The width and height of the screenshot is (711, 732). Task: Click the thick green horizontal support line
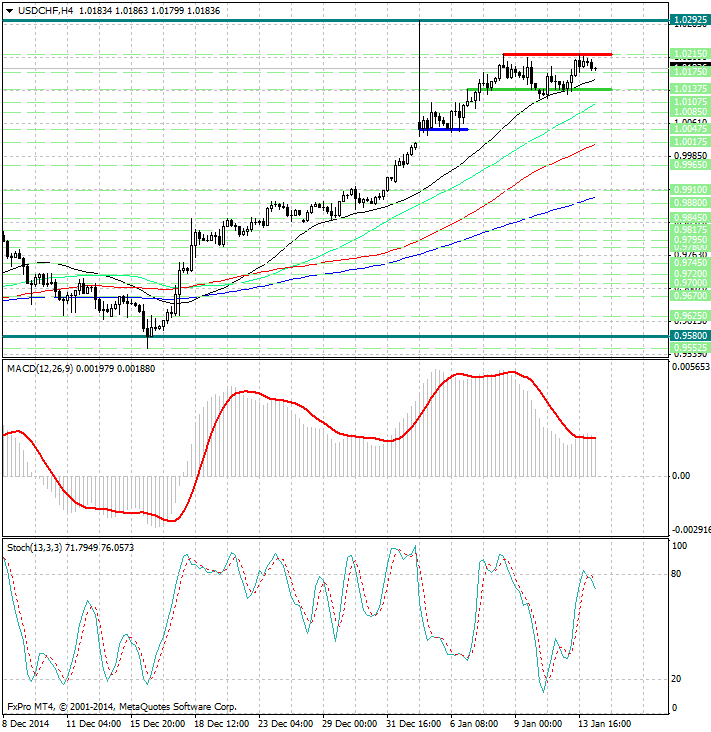point(540,89)
